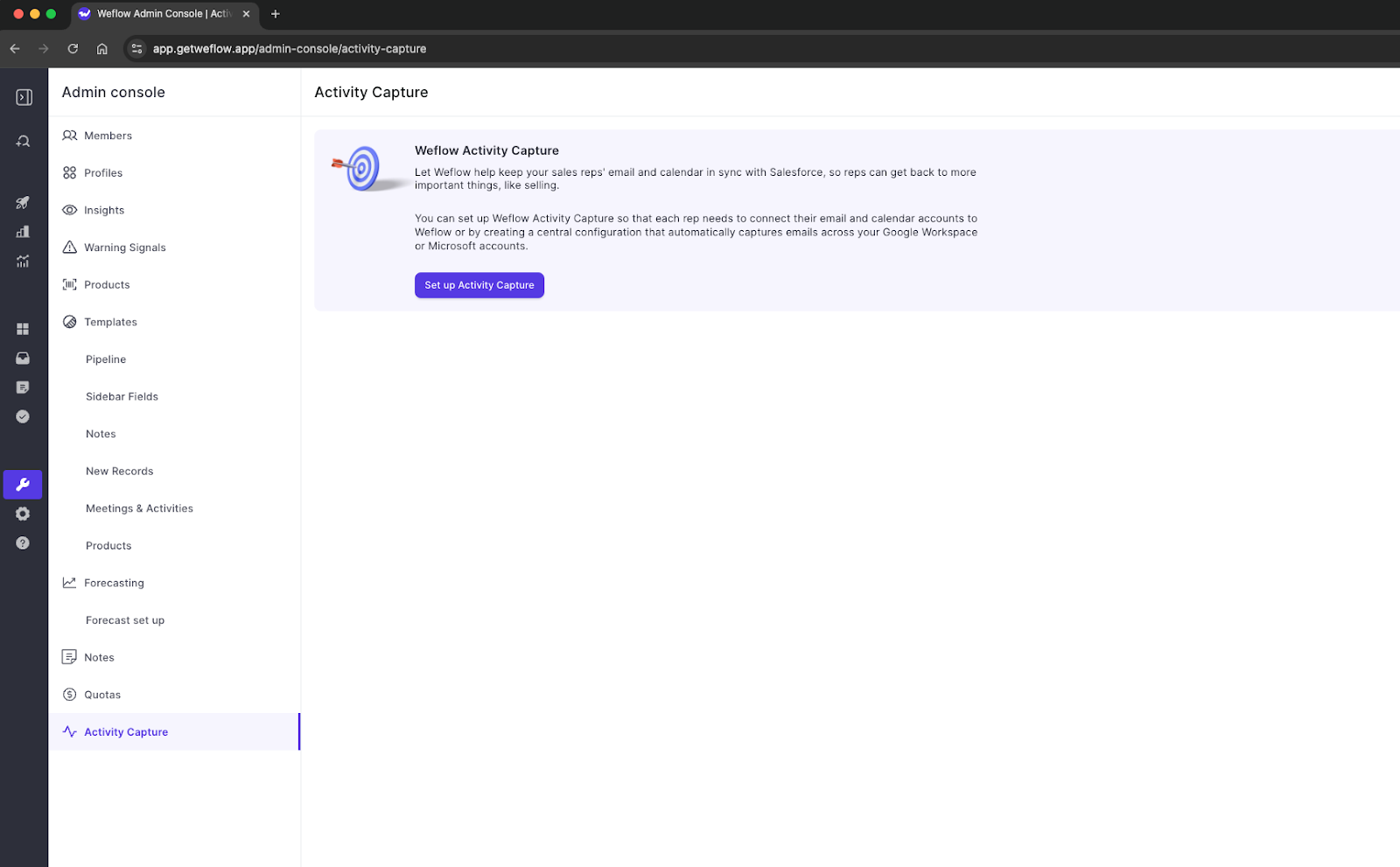
Task: Open Forecasting menu item
Action: (174, 583)
